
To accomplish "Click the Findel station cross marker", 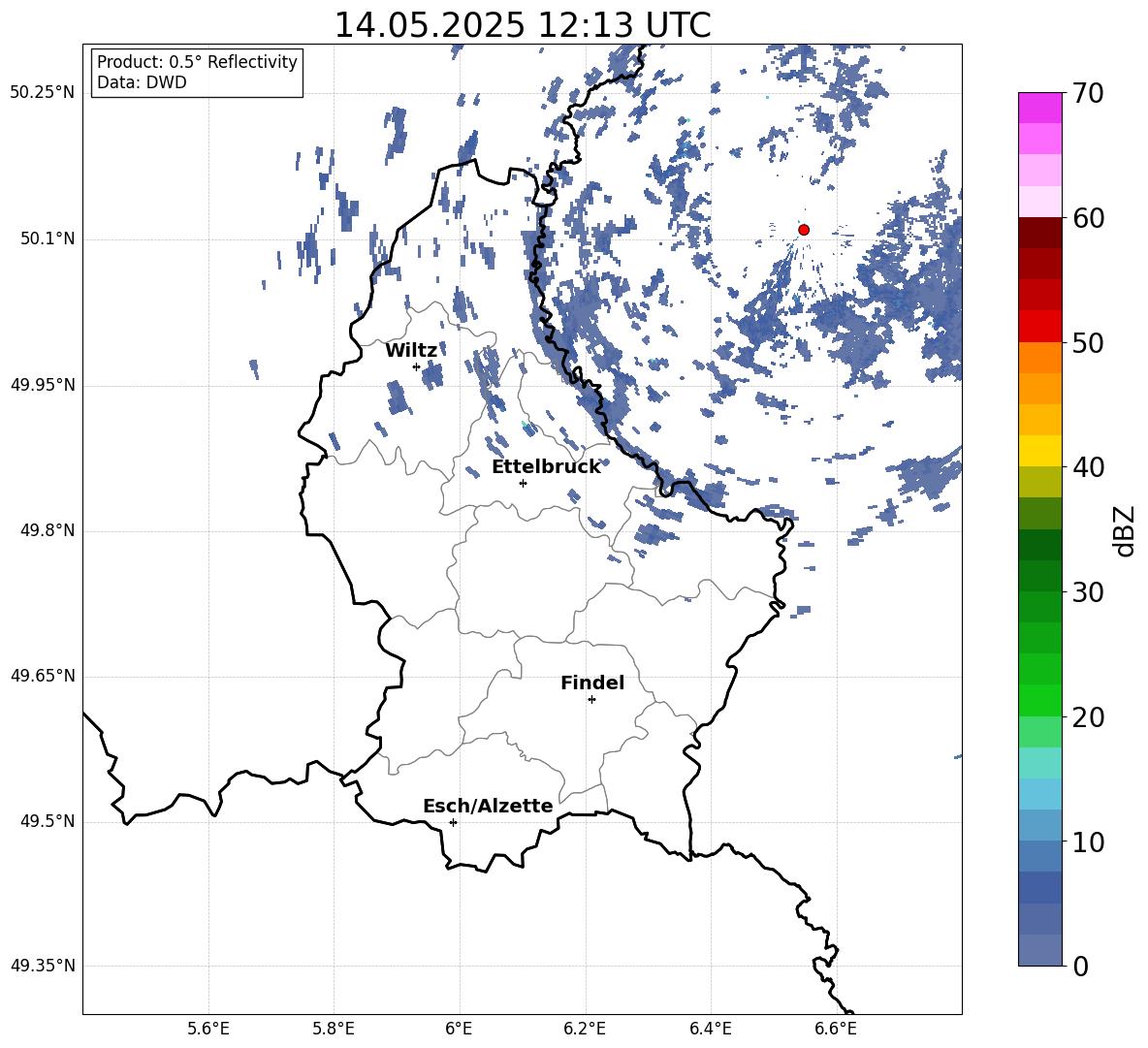I will pos(591,700).
